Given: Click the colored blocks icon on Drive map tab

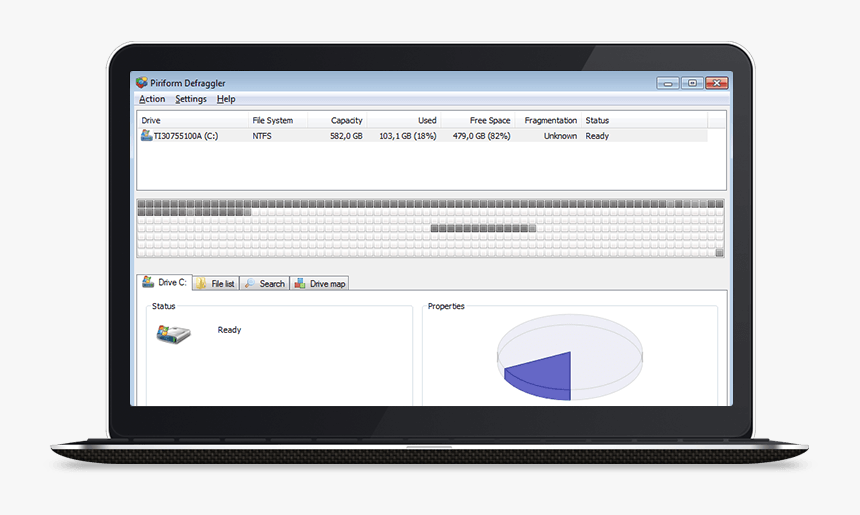Looking at the screenshot, I should click(x=300, y=283).
